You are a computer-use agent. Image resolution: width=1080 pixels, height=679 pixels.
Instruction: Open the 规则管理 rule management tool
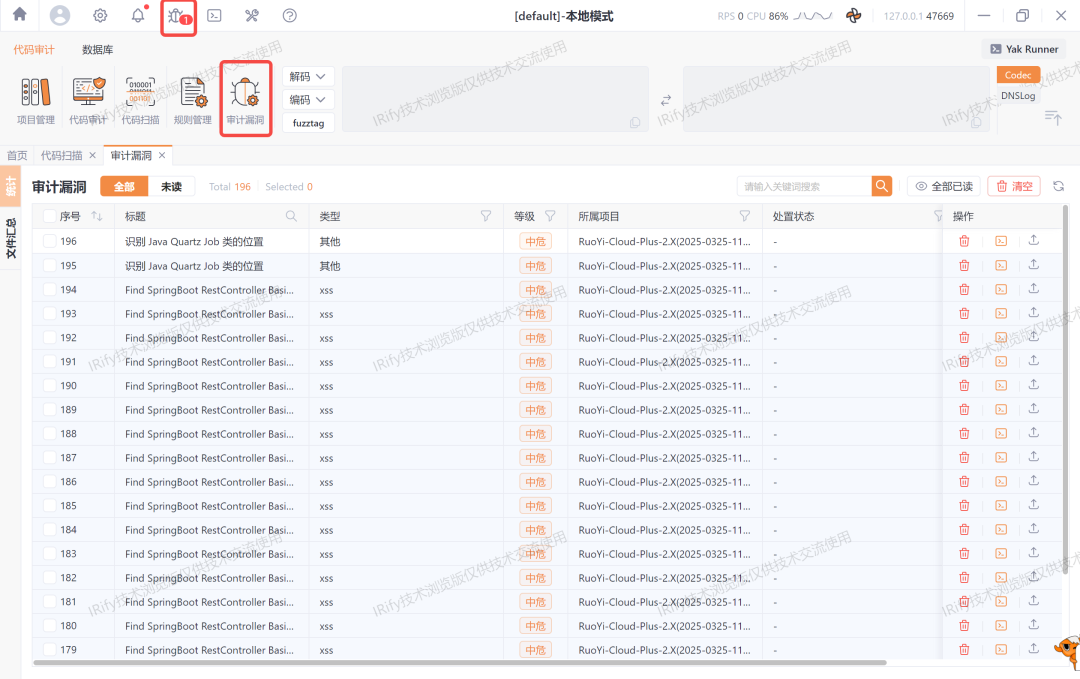(x=193, y=101)
